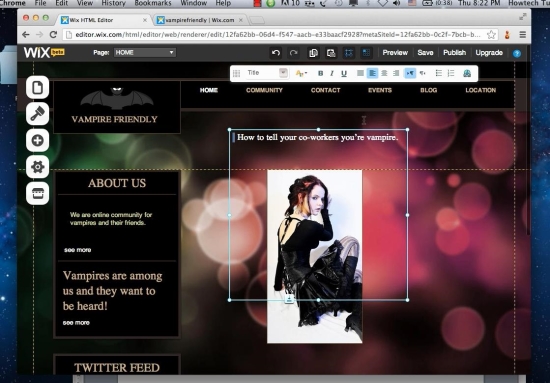Justify the text alignment
This screenshot has height=383, width=550.
(360, 73)
